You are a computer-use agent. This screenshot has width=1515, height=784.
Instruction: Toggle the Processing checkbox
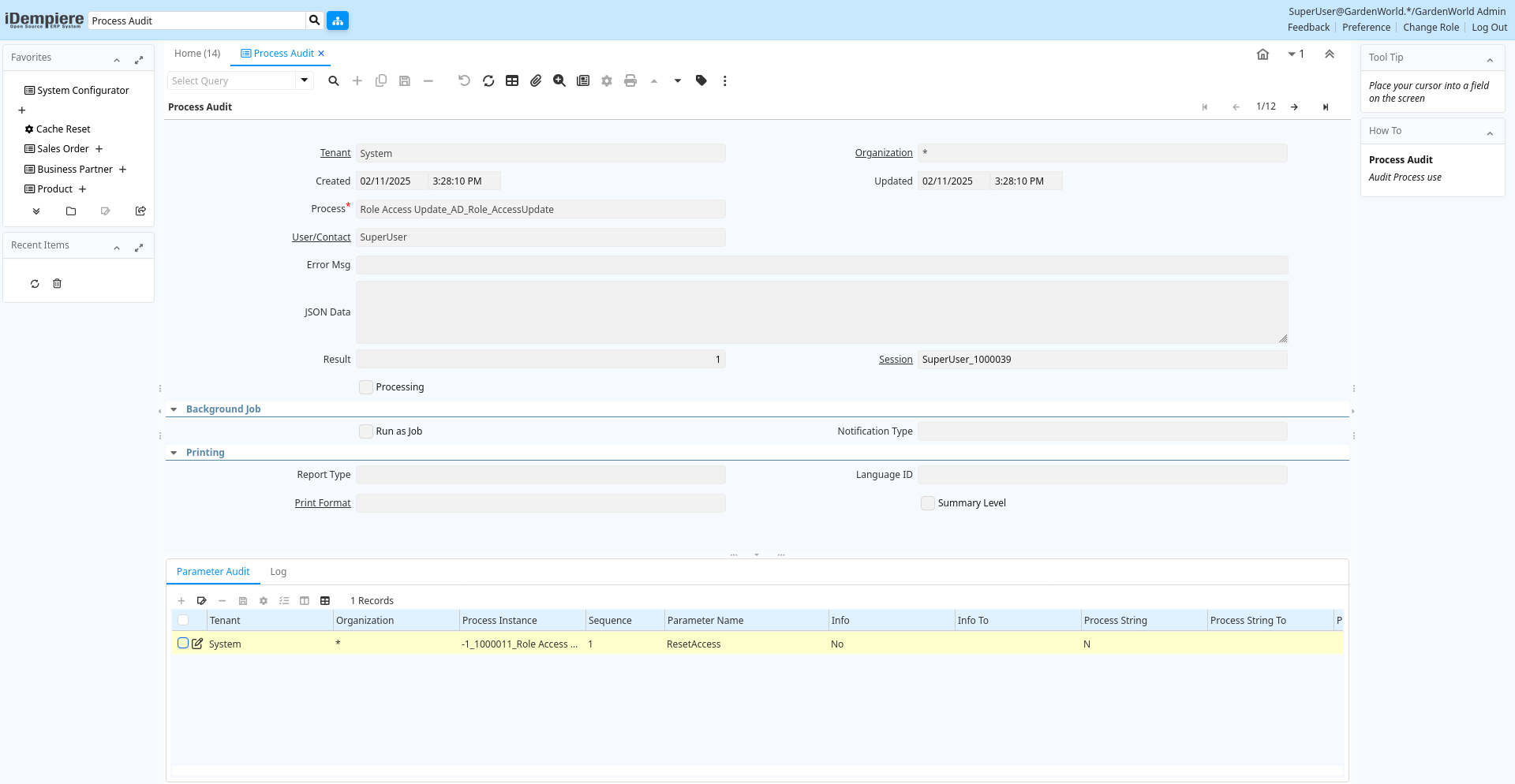tap(366, 387)
